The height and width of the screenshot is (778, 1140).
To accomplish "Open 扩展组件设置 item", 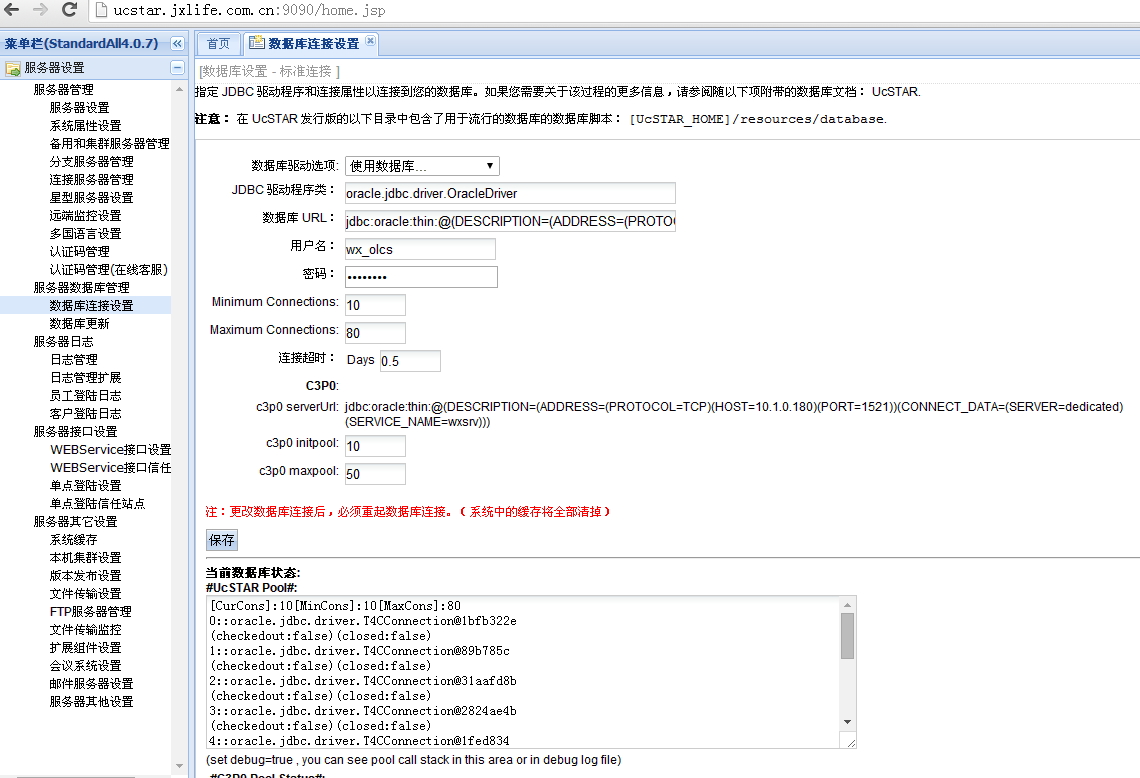I will coord(85,648).
